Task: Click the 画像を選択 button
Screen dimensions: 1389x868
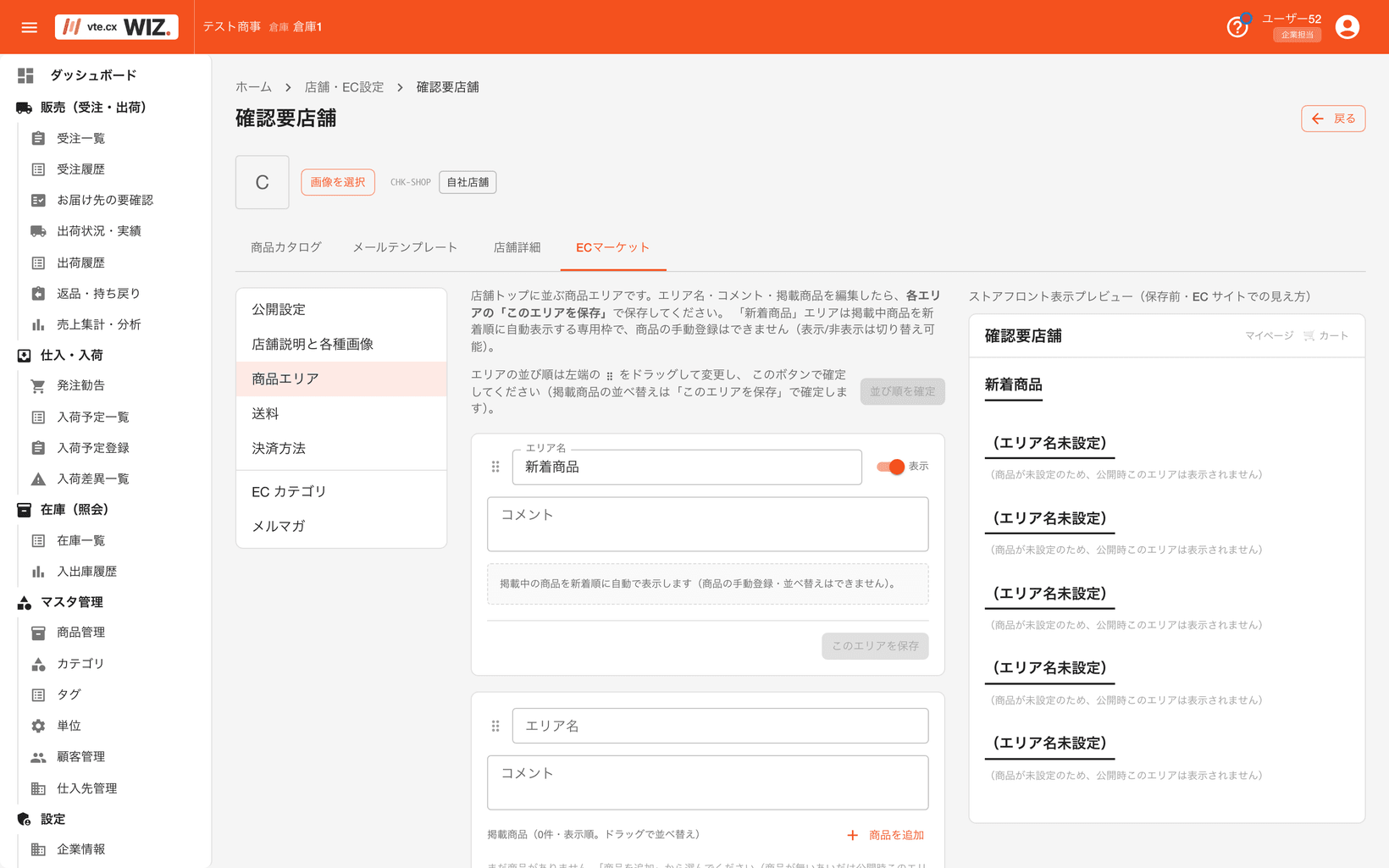Action: (338, 182)
